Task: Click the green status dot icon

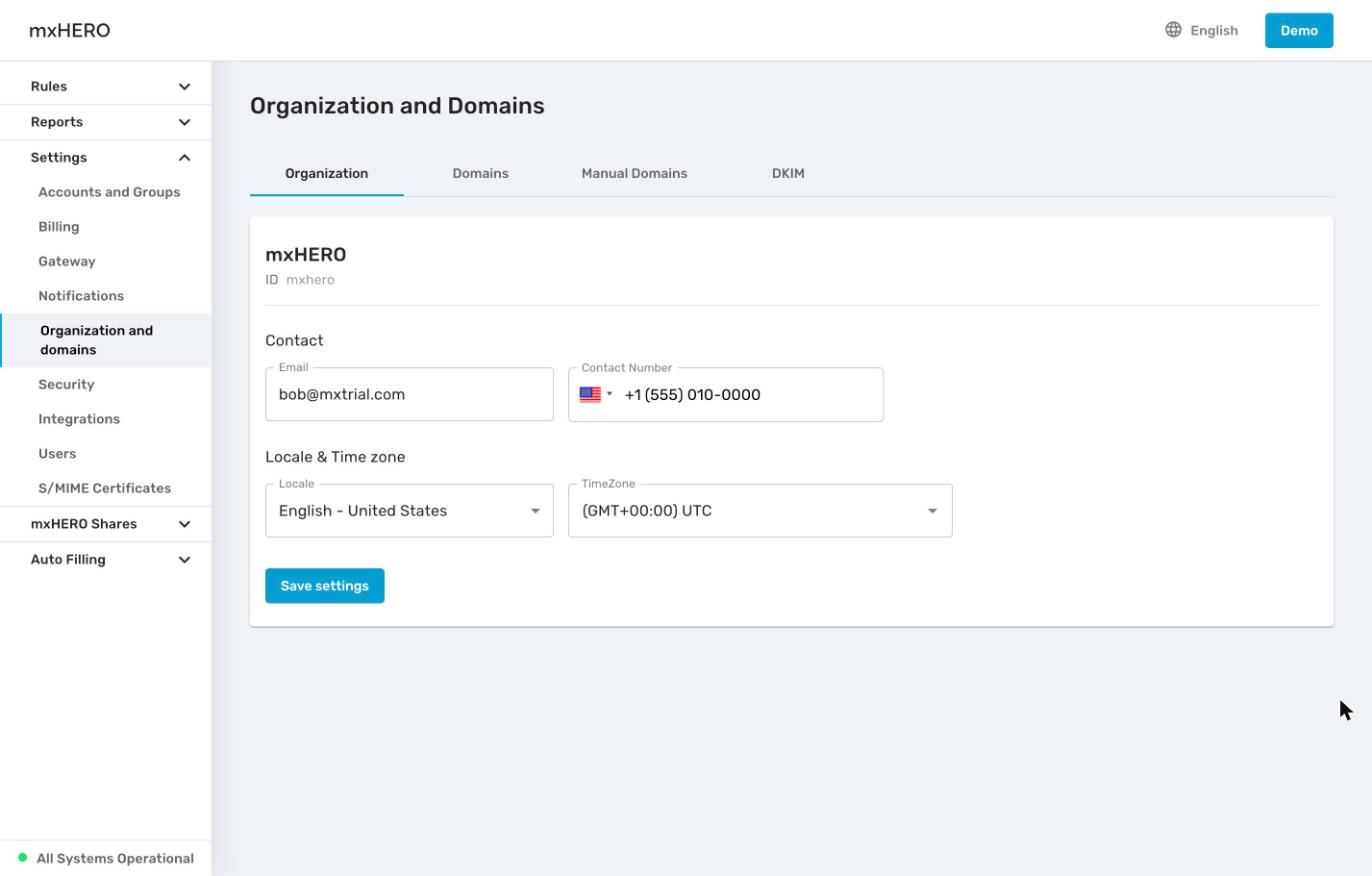Action: (23, 858)
